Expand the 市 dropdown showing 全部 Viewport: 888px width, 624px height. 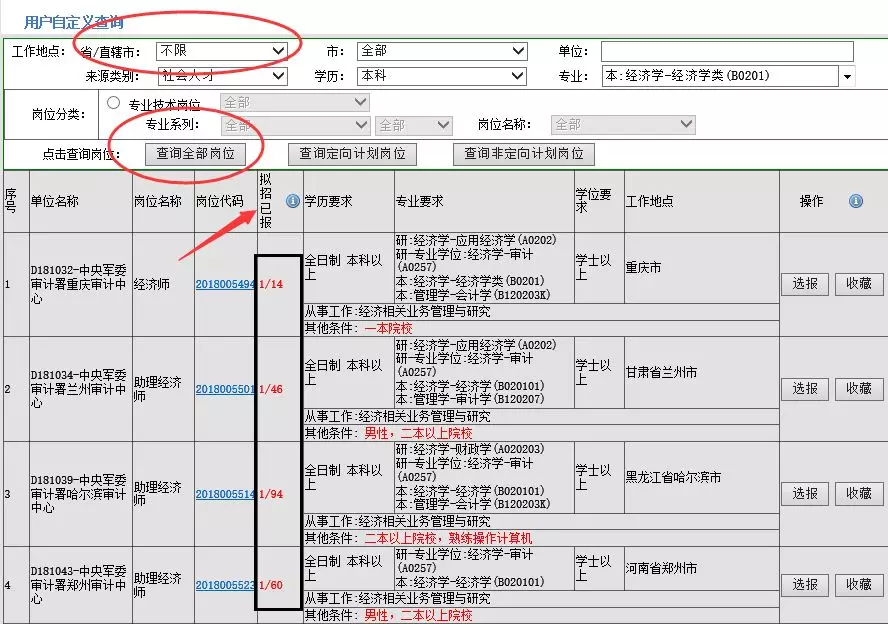click(x=442, y=51)
